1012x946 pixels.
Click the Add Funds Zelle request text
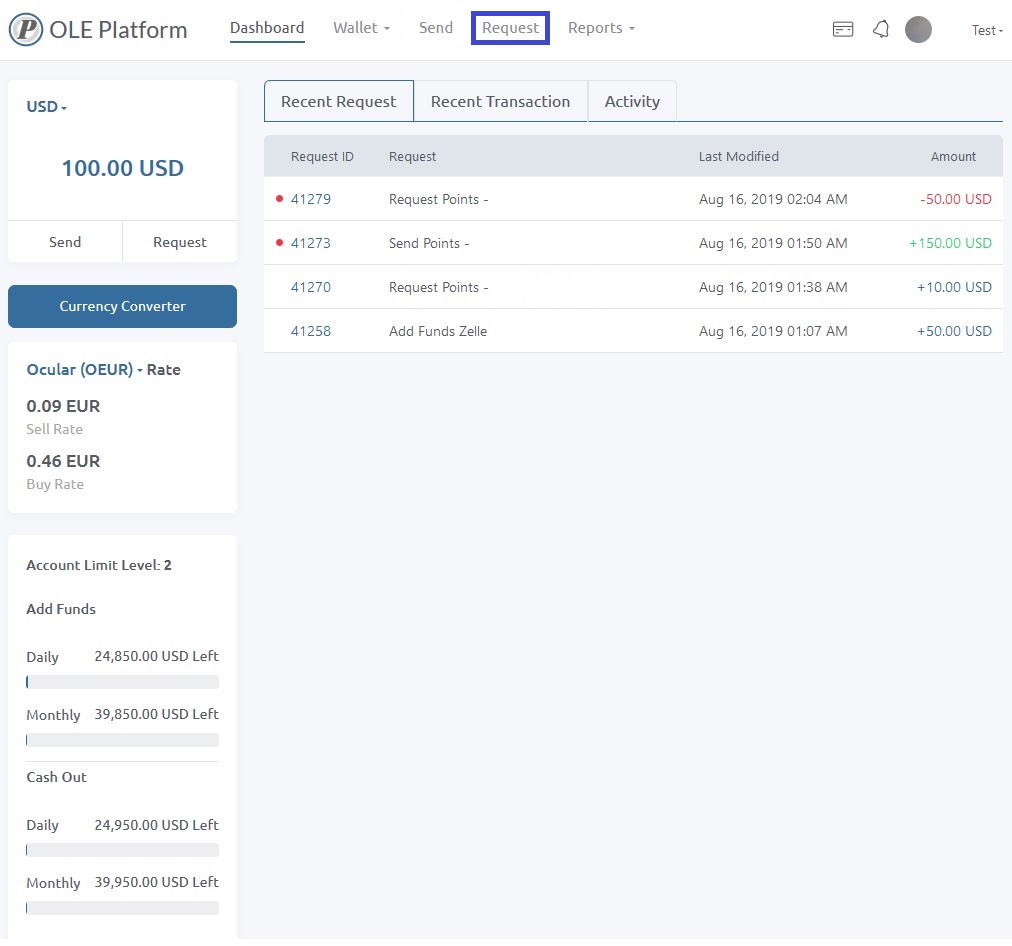click(x=438, y=331)
